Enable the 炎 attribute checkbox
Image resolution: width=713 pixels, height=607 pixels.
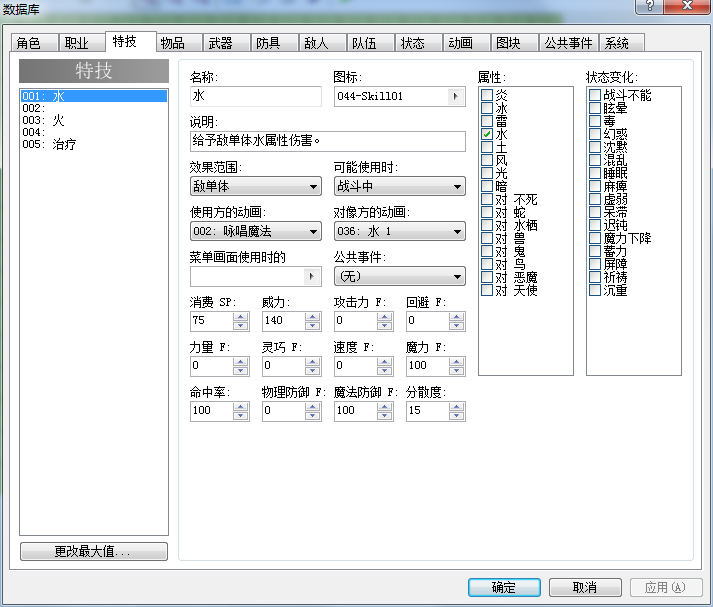tap(487, 95)
